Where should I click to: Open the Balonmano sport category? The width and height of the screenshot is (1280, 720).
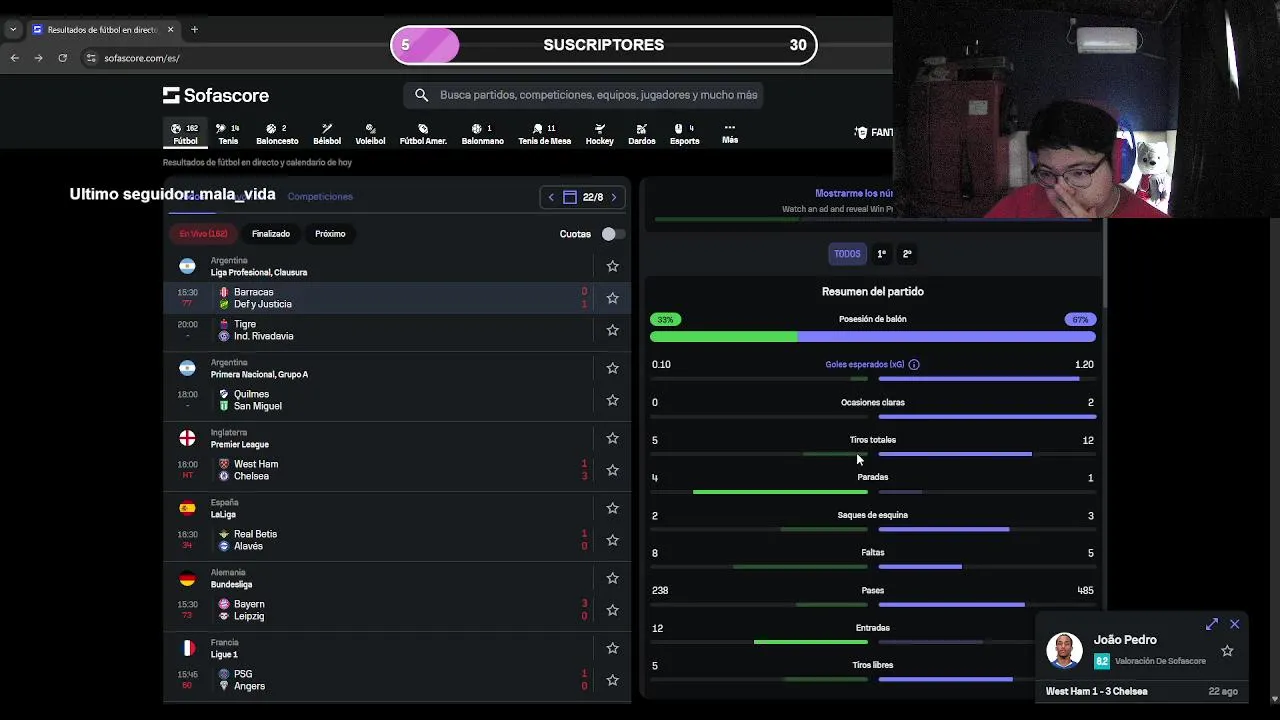click(482, 134)
